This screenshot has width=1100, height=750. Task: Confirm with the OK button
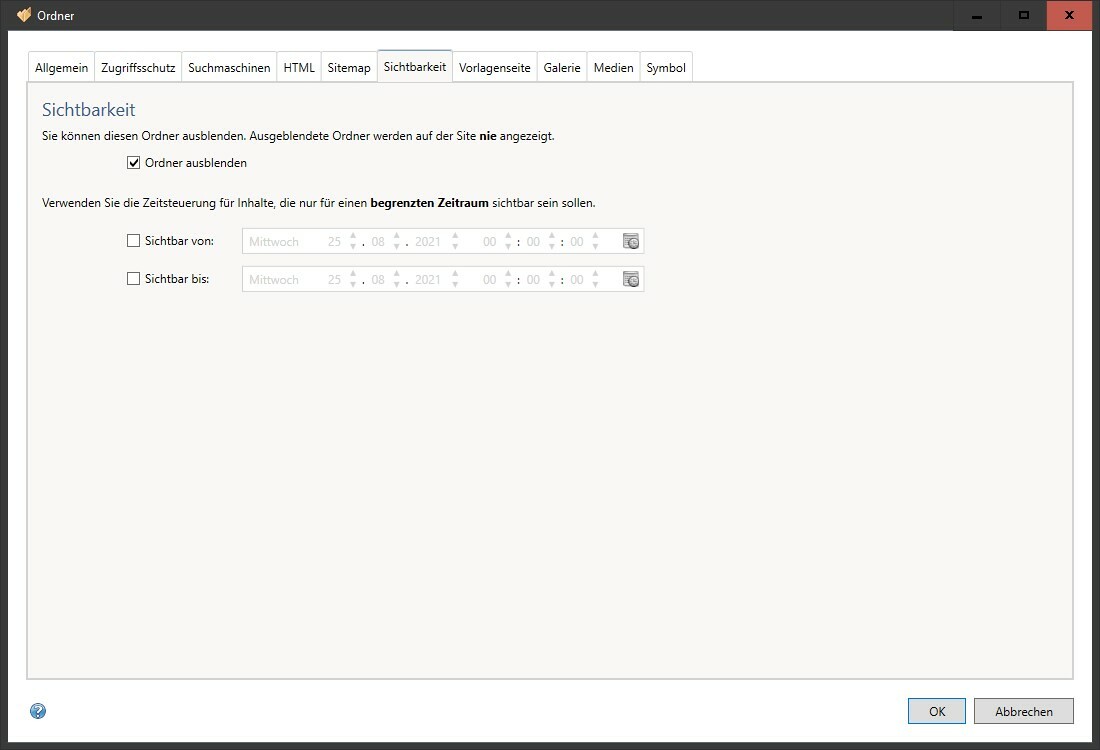click(937, 711)
